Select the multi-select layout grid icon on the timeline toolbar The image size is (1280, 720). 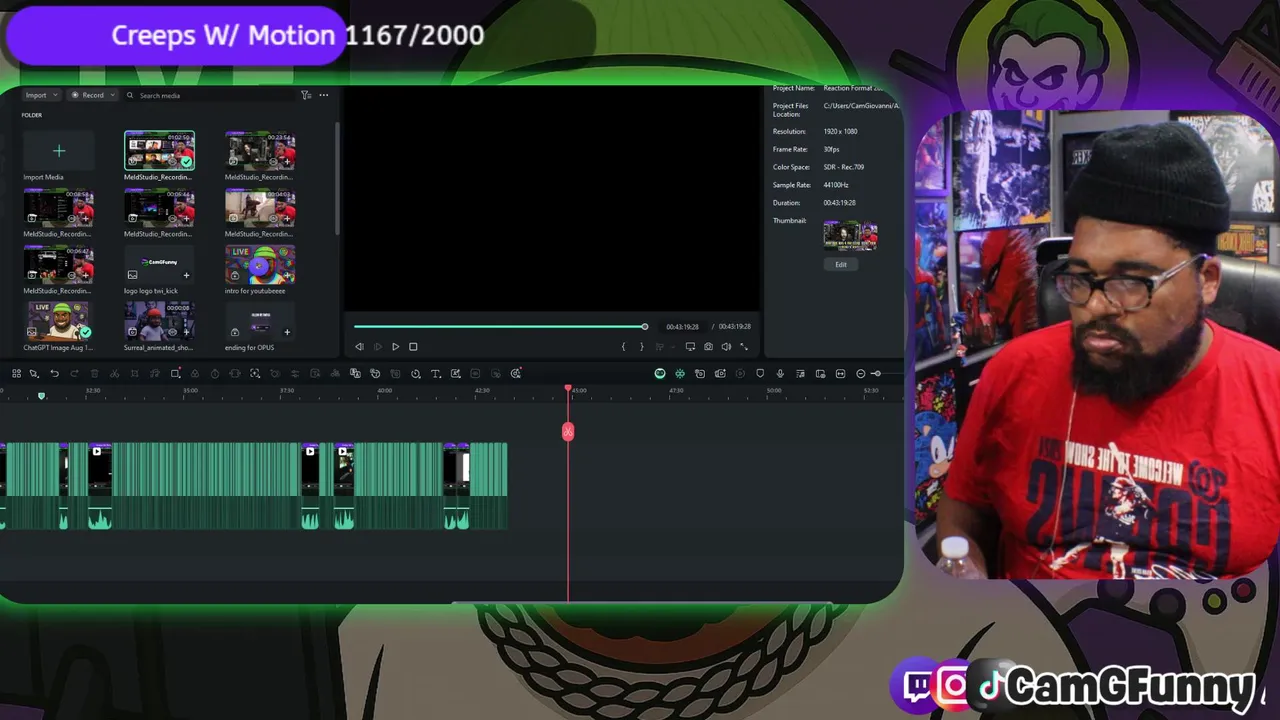[x=16, y=374]
